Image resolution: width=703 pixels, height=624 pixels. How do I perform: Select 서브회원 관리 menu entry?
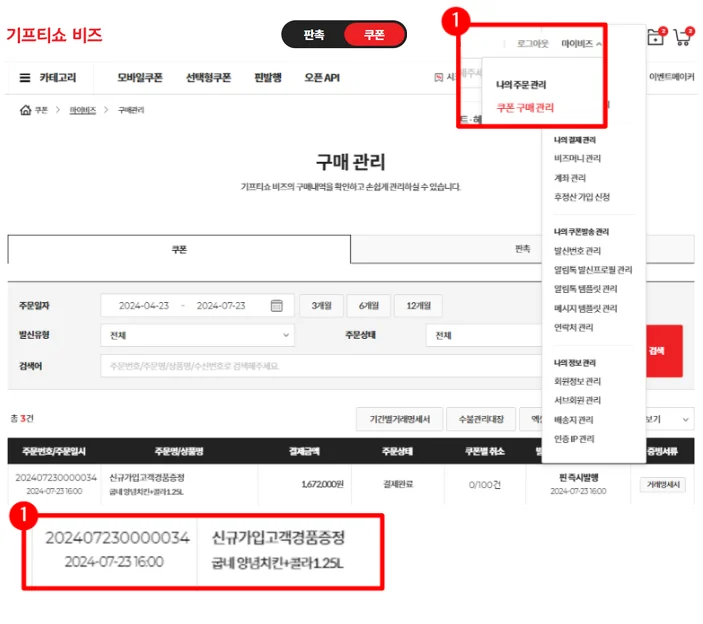tap(577, 400)
